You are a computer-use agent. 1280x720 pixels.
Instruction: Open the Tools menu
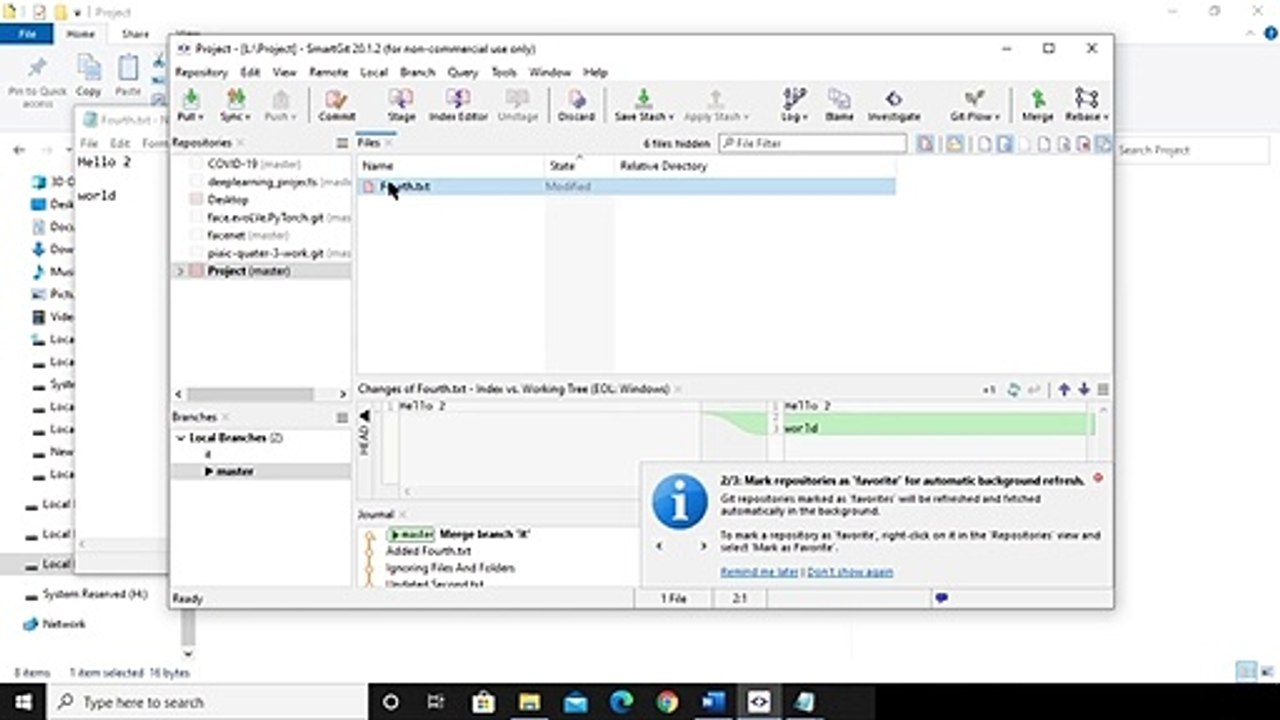pyautogui.click(x=504, y=73)
